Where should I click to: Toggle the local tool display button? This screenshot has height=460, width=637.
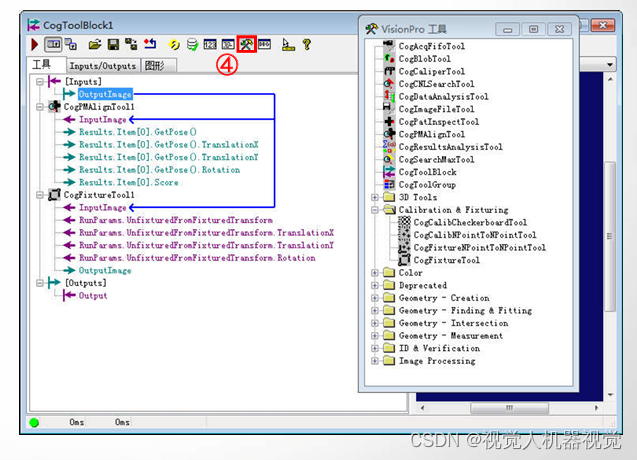[53, 44]
